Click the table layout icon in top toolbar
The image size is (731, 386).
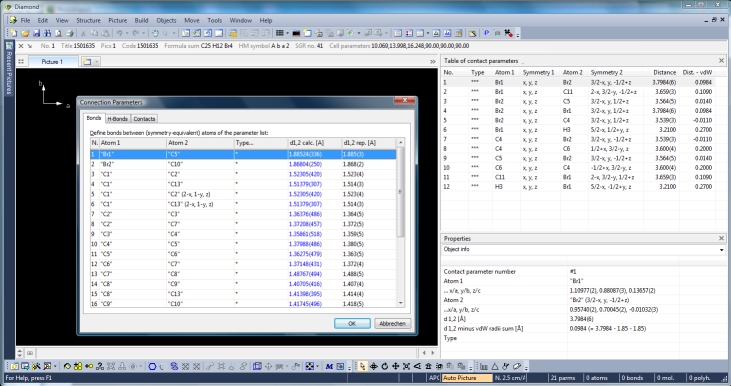coord(279,33)
